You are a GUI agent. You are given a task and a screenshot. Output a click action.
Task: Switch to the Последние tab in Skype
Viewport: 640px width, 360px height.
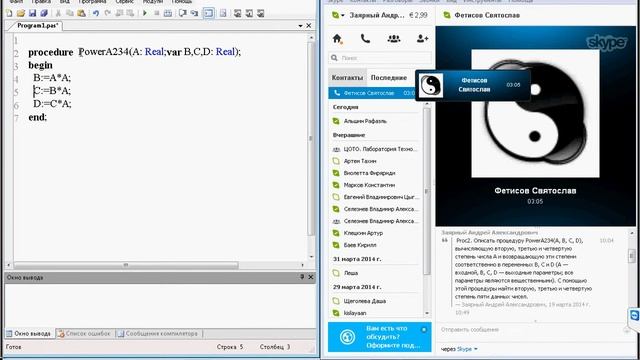click(x=389, y=78)
